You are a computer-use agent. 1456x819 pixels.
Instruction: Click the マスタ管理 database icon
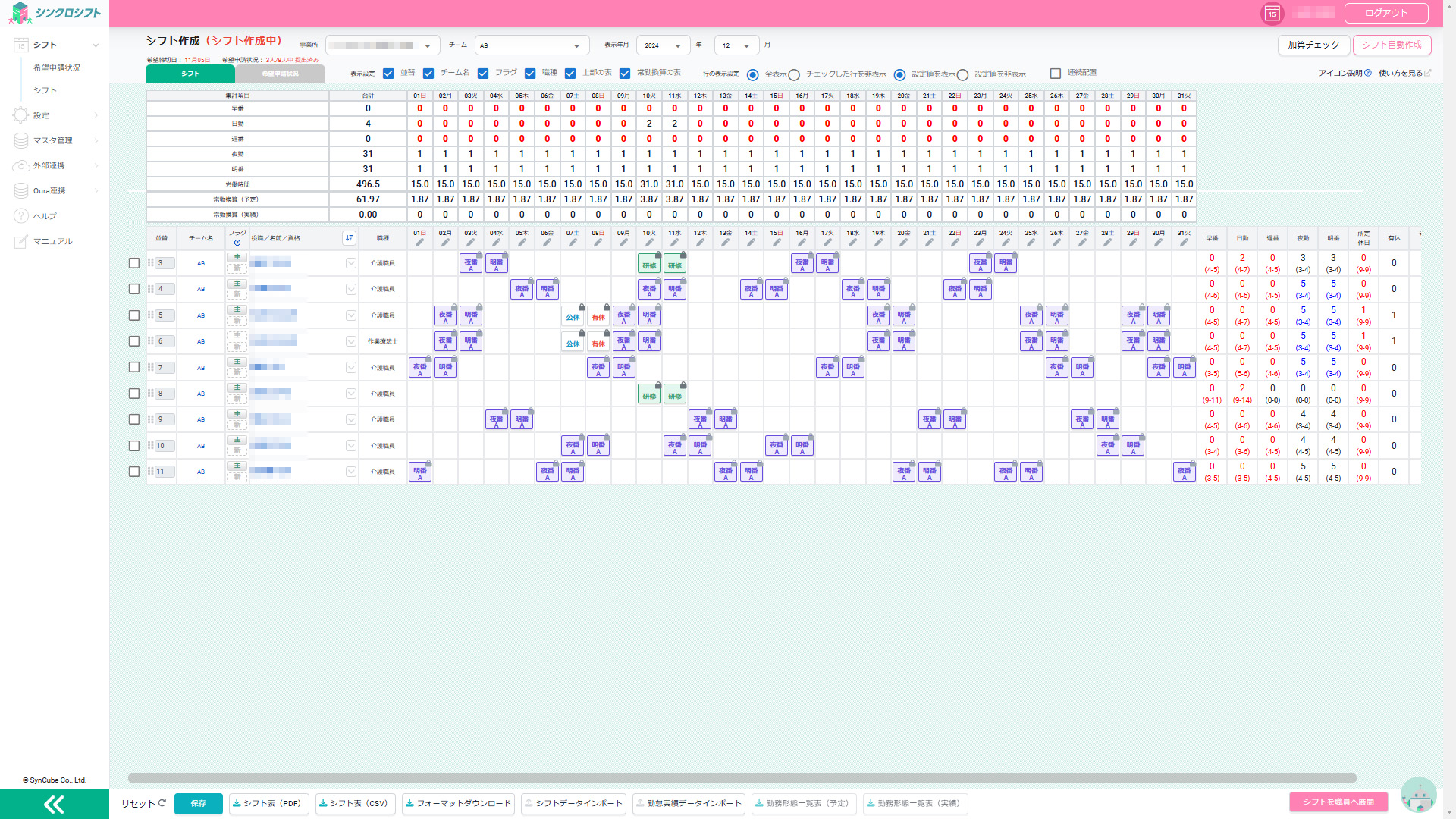[20, 140]
